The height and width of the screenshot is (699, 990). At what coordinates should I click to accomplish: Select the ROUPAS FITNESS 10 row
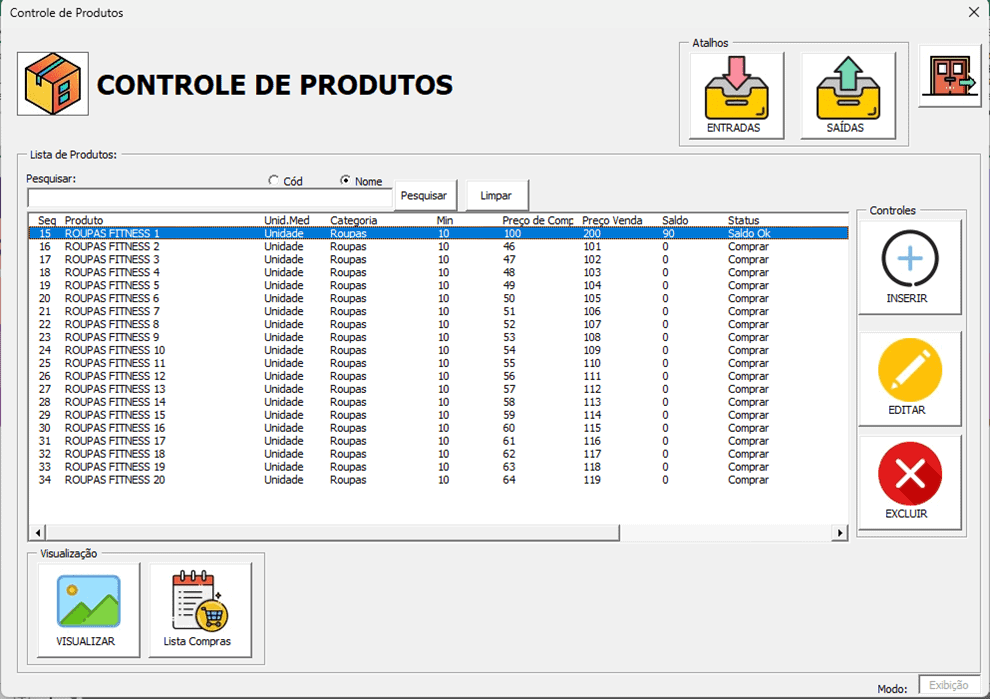pyautogui.click(x=115, y=350)
